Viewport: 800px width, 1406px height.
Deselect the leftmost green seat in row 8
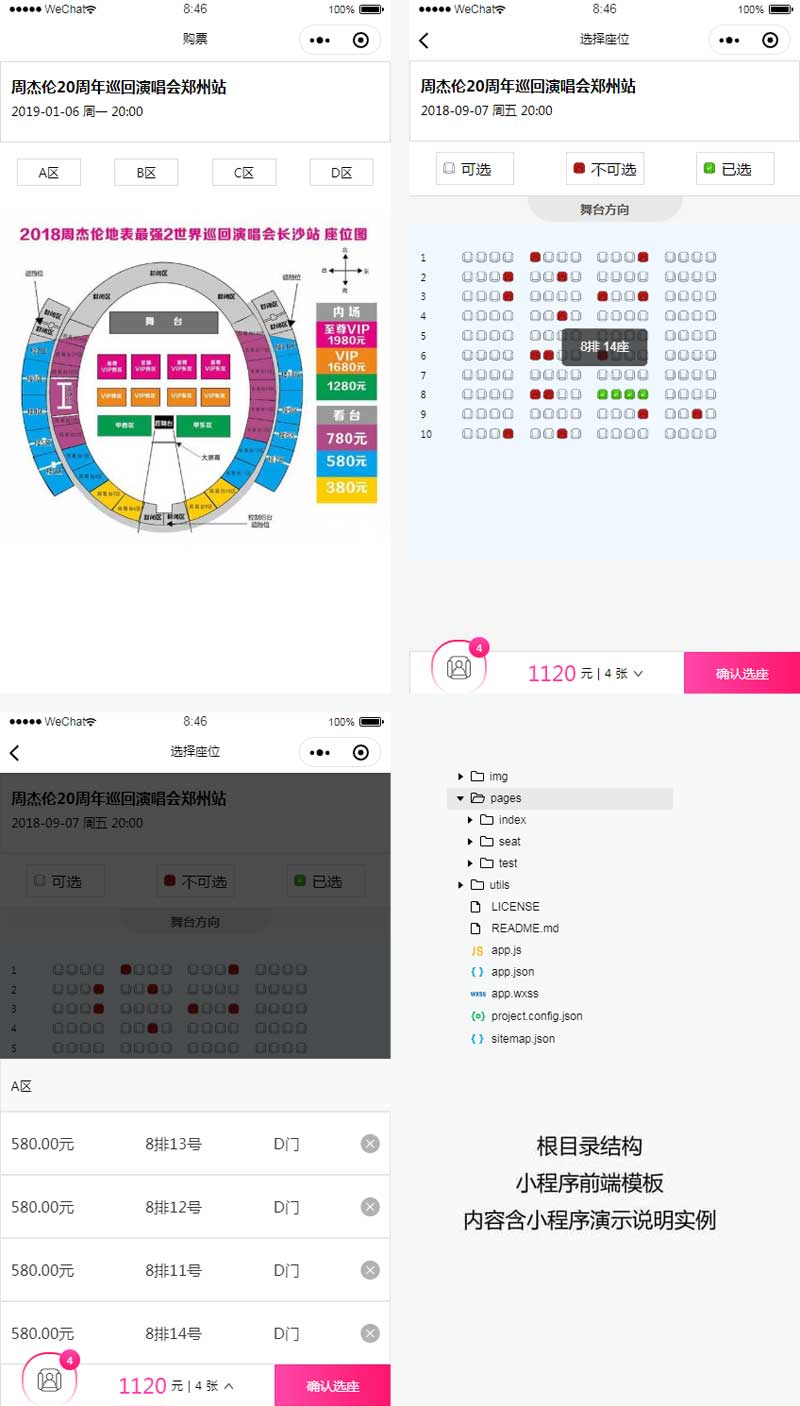click(603, 395)
